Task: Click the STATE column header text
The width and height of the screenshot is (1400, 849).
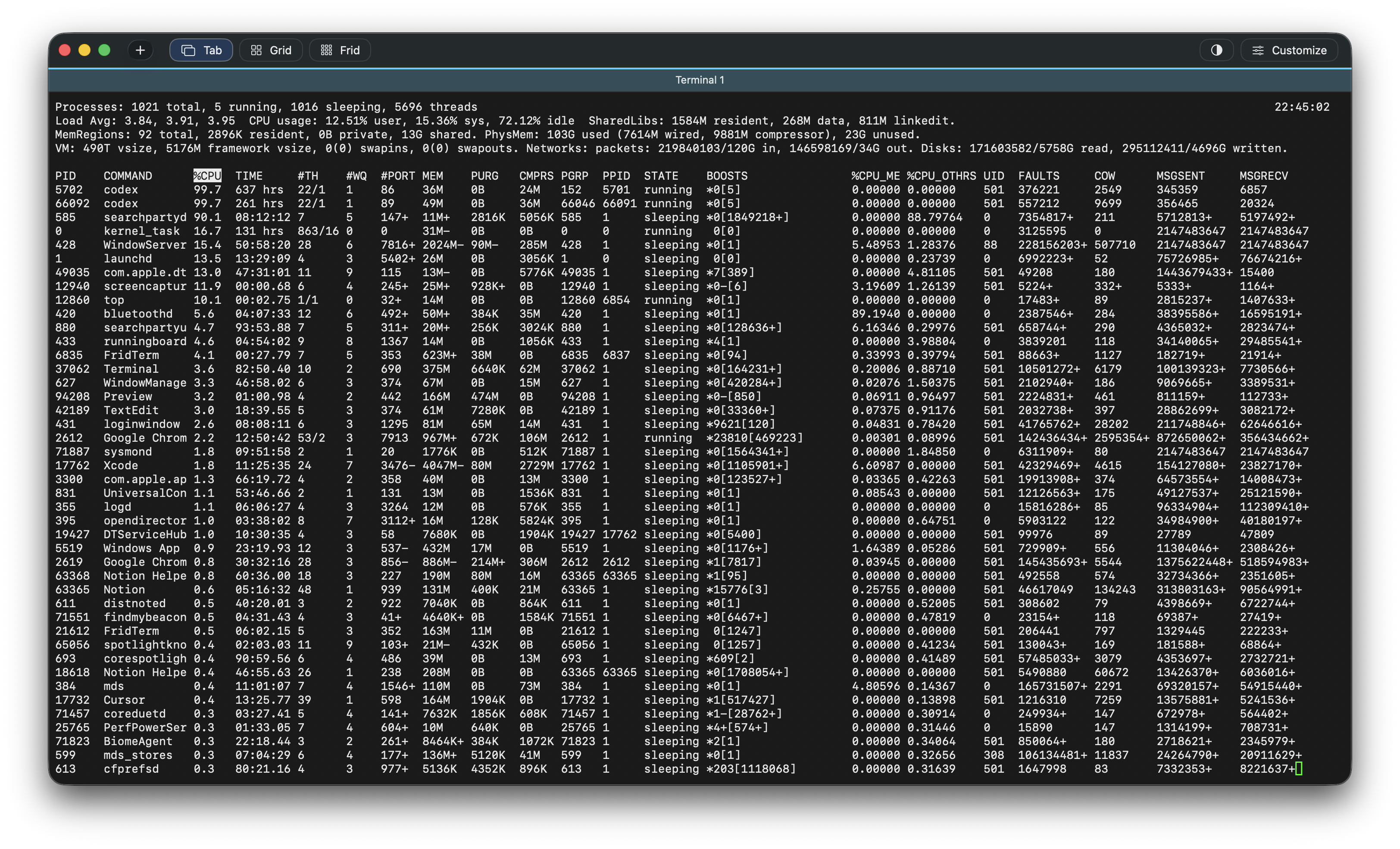Action: (661, 175)
